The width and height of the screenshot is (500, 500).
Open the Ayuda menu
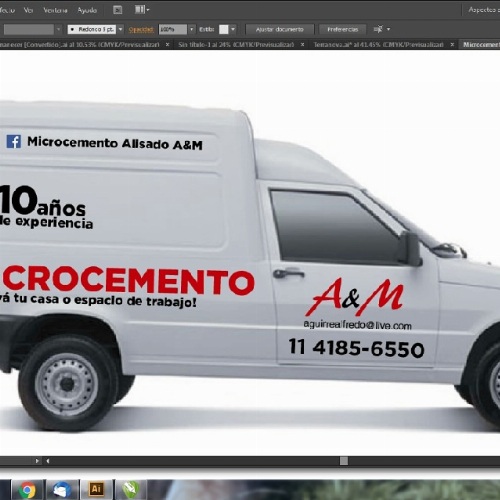(x=87, y=10)
